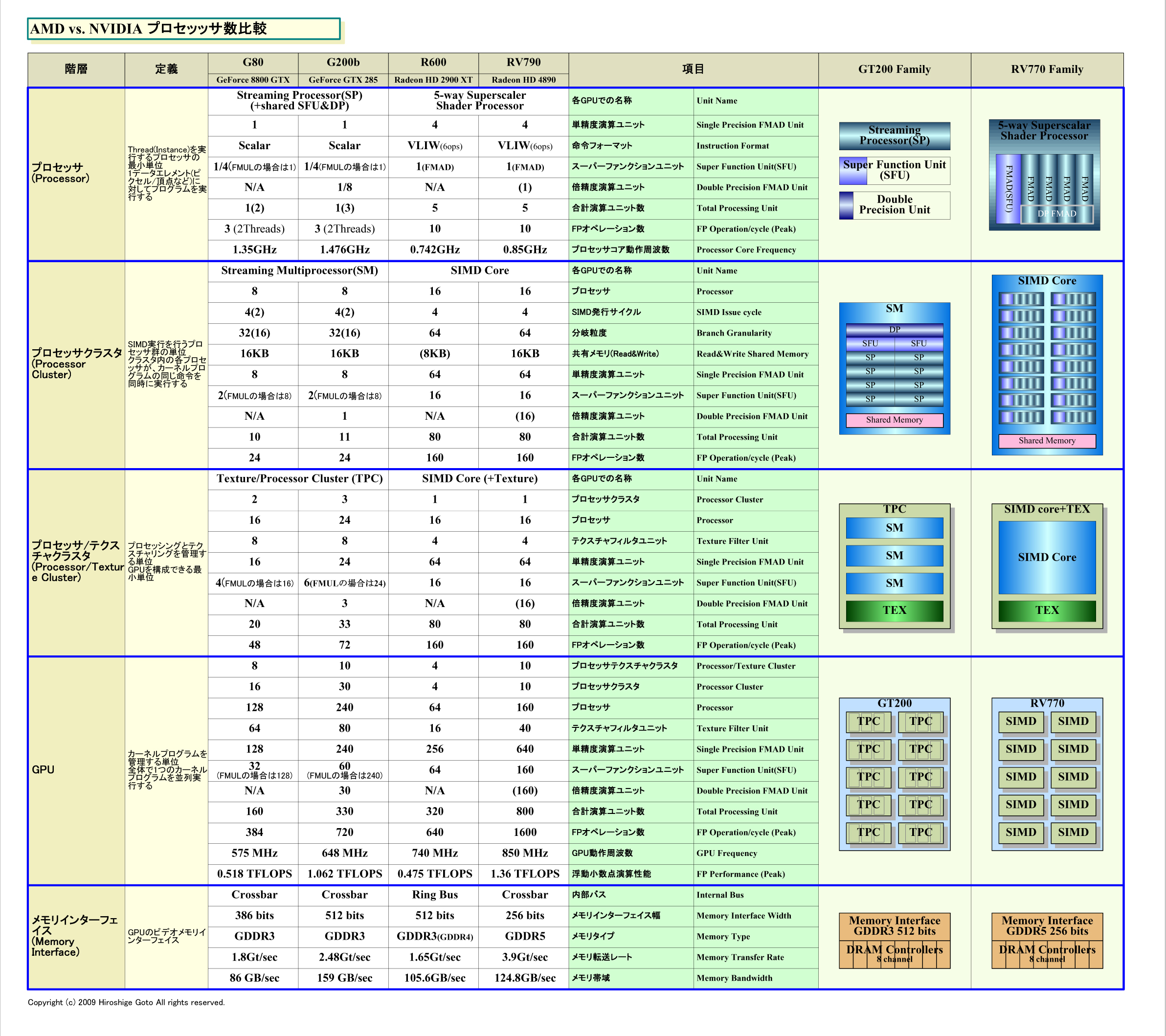Click the SIMD Core block in SIMD core+TEX
Viewport: 1166px width, 1036px height.
point(1047,557)
